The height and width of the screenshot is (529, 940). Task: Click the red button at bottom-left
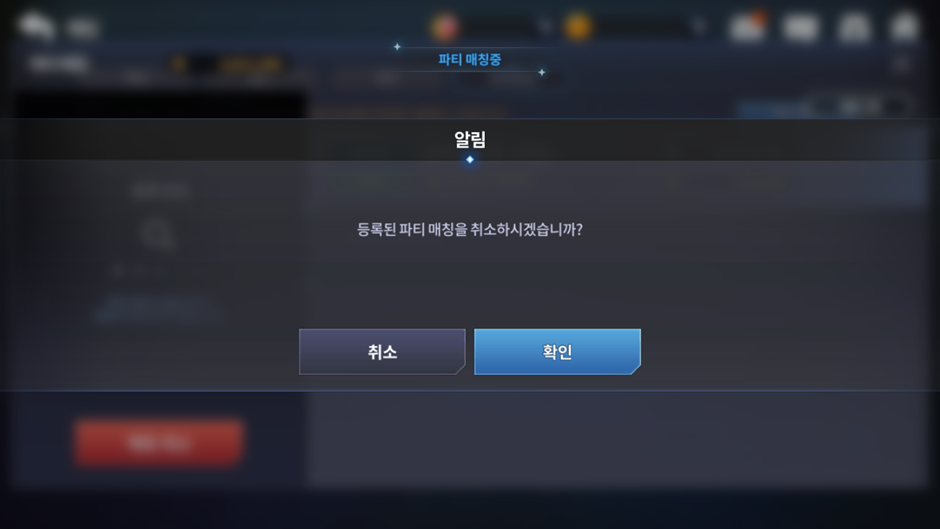(159, 443)
